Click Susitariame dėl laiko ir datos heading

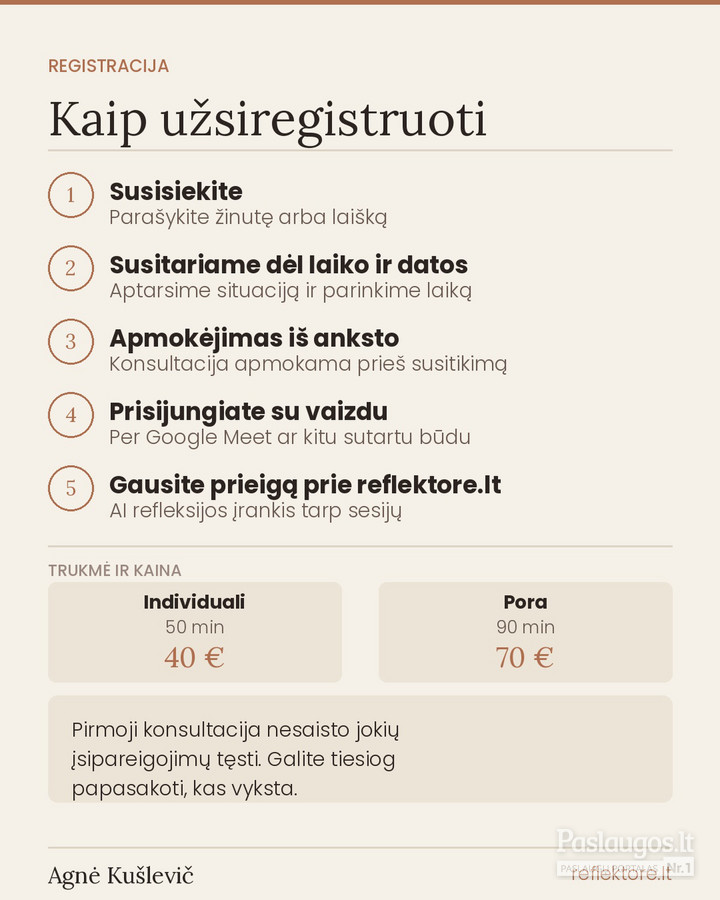tap(288, 265)
